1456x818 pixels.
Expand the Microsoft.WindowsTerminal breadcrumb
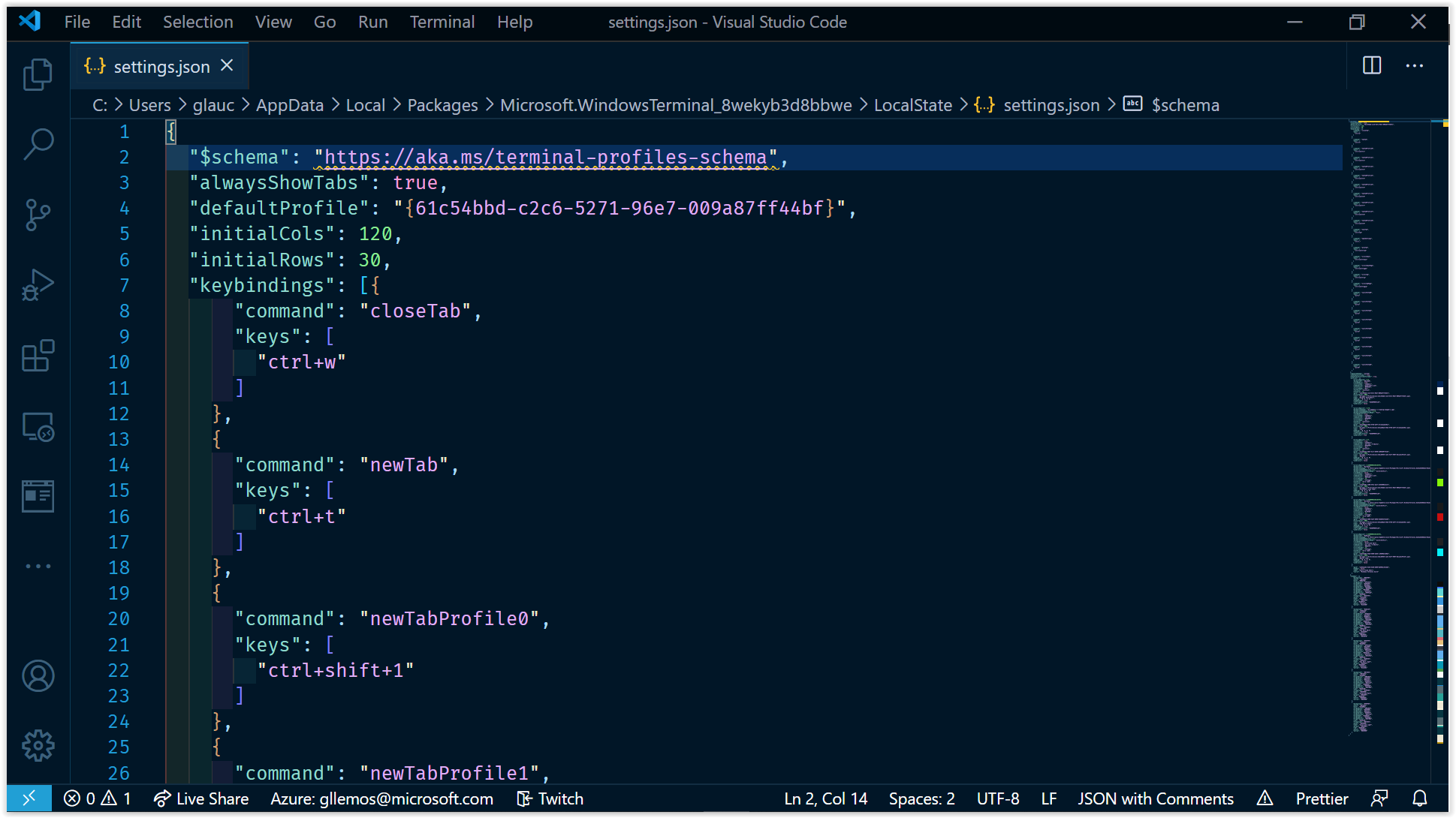pyautogui.click(x=676, y=105)
